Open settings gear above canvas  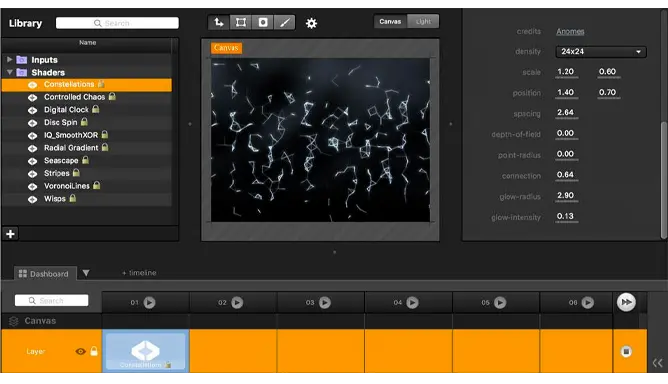tap(311, 23)
